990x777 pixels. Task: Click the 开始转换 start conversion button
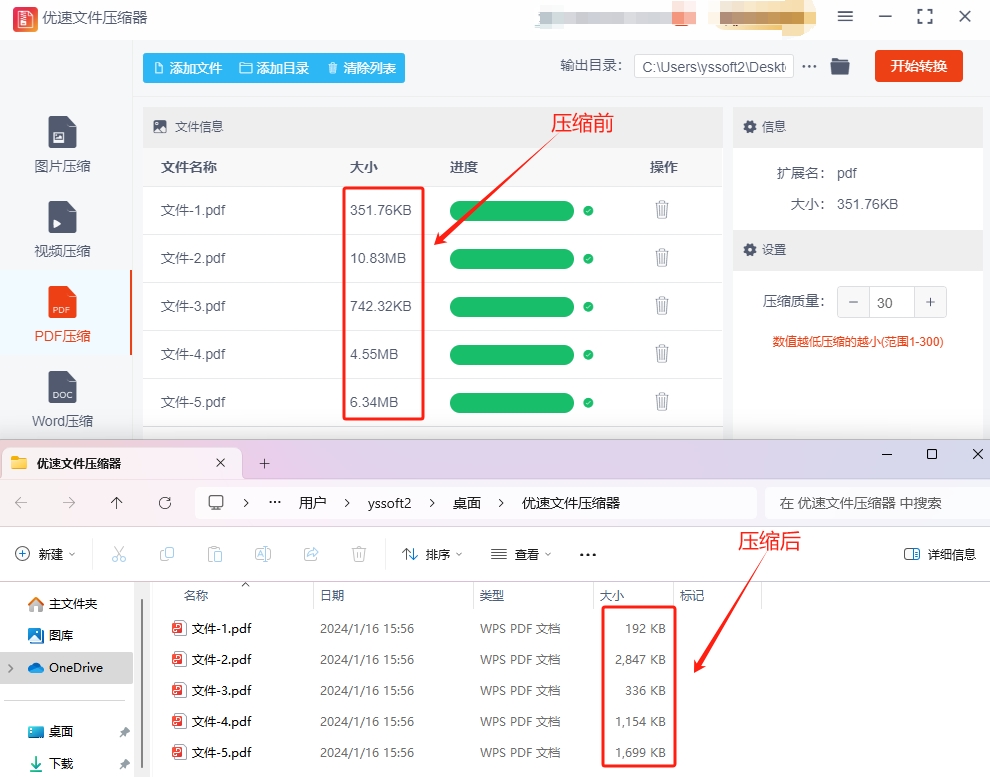coord(919,66)
